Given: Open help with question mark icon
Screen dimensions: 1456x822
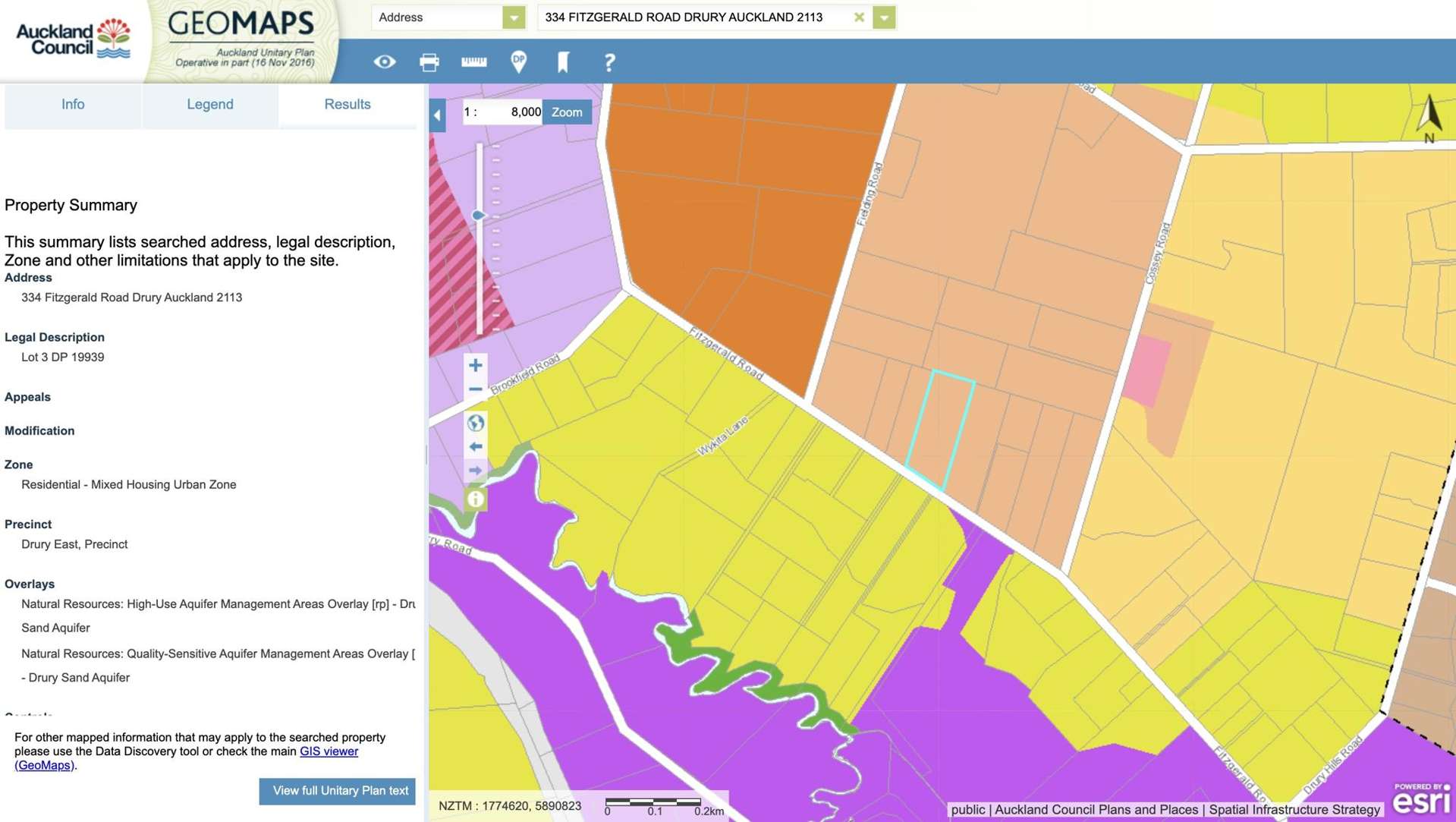Looking at the screenshot, I should coord(609,62).
